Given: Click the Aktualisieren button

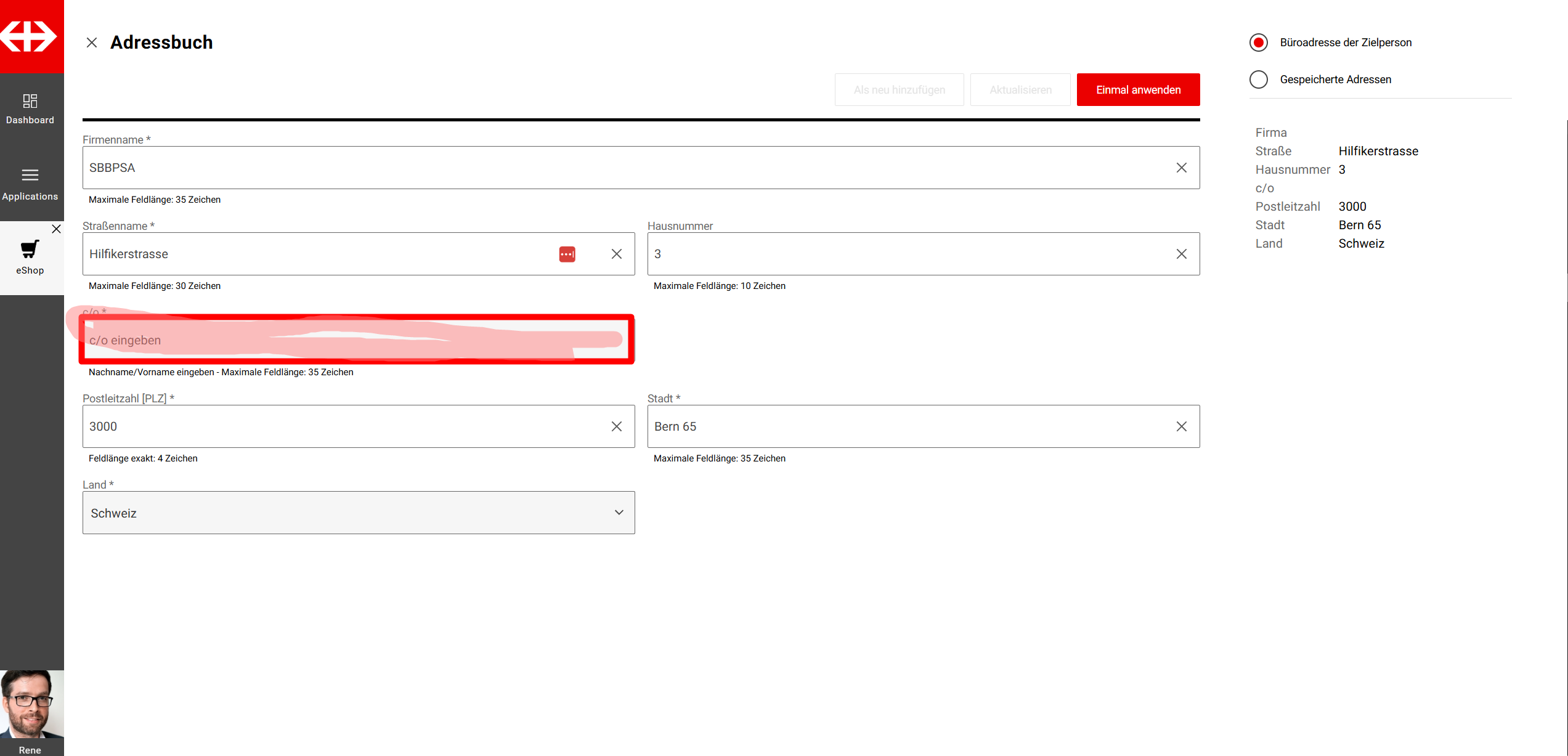Looking at the screenshot, I should point(1020,90).
